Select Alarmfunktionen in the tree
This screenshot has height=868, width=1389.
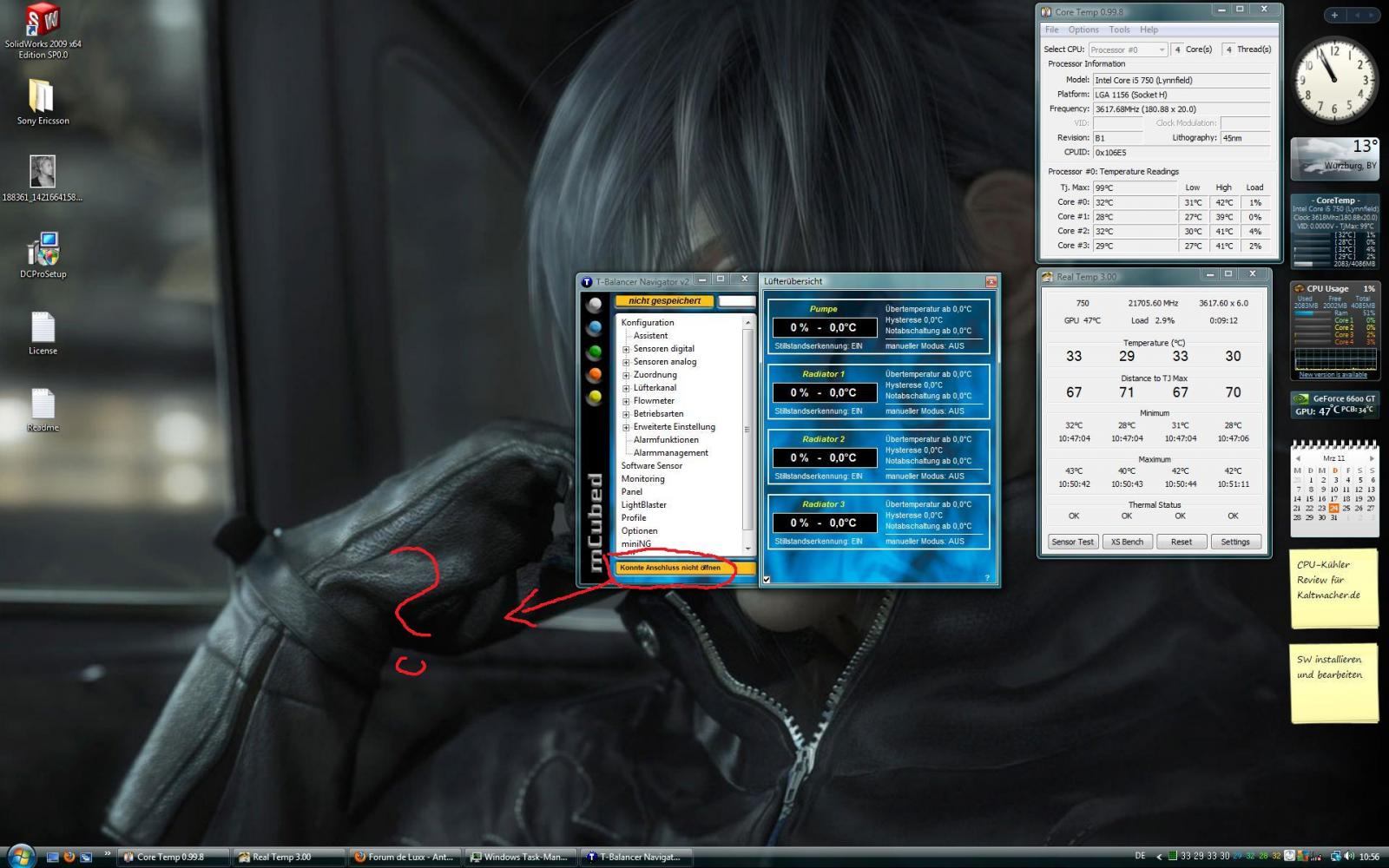666,440
